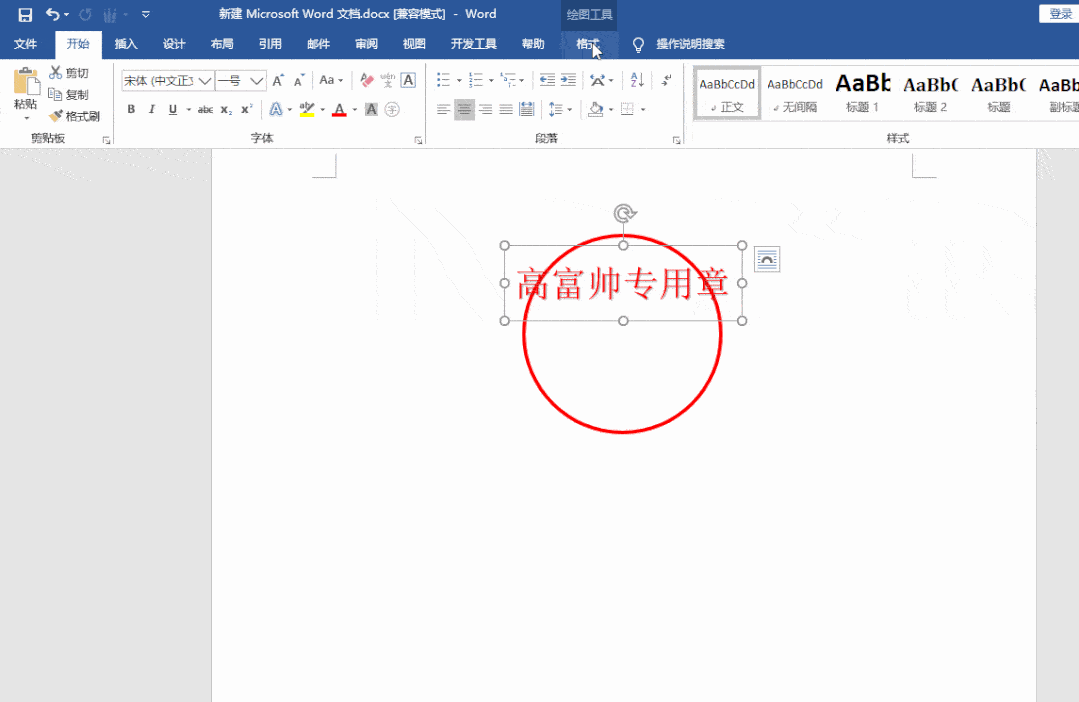
Task: Switch to the 插入 tab
Action: [x=126, y=44]
